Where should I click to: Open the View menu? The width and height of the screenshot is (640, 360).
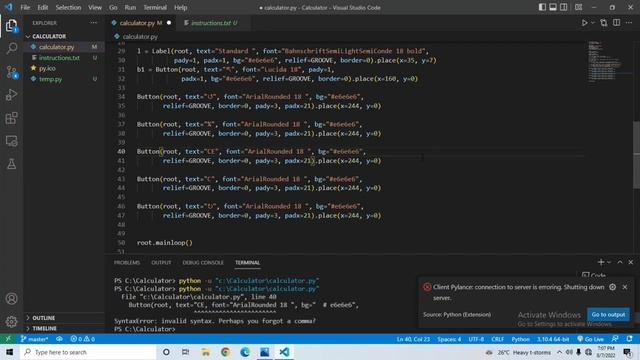95,7
